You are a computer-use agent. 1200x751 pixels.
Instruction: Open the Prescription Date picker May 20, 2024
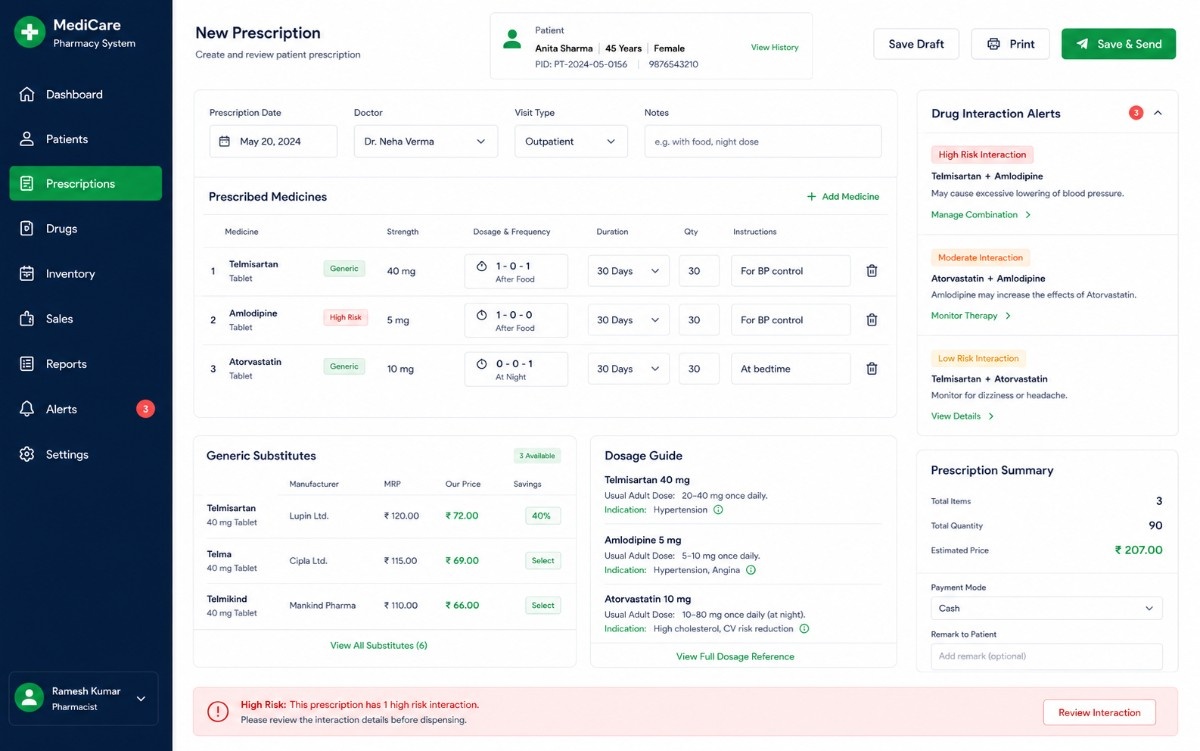pyautogui.click(x=273, y=142)
